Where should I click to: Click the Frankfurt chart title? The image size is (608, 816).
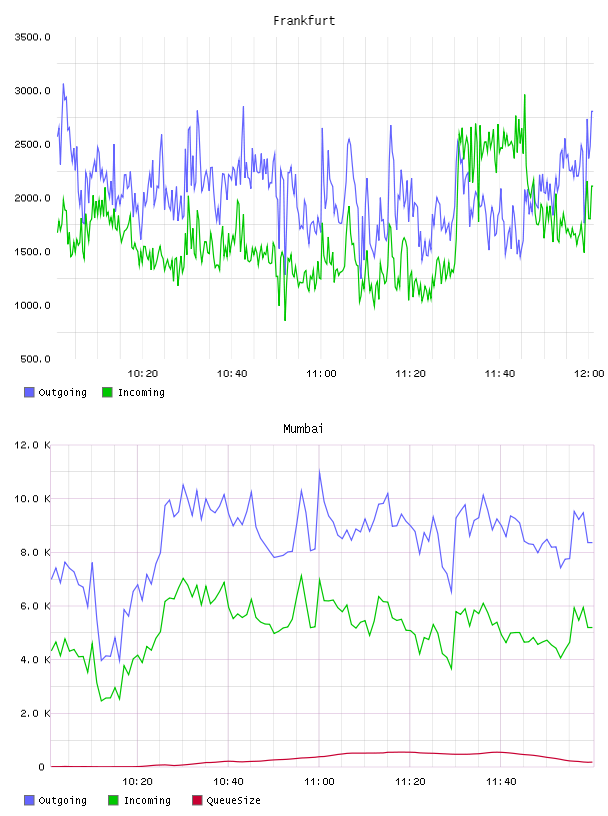[304, 21]
